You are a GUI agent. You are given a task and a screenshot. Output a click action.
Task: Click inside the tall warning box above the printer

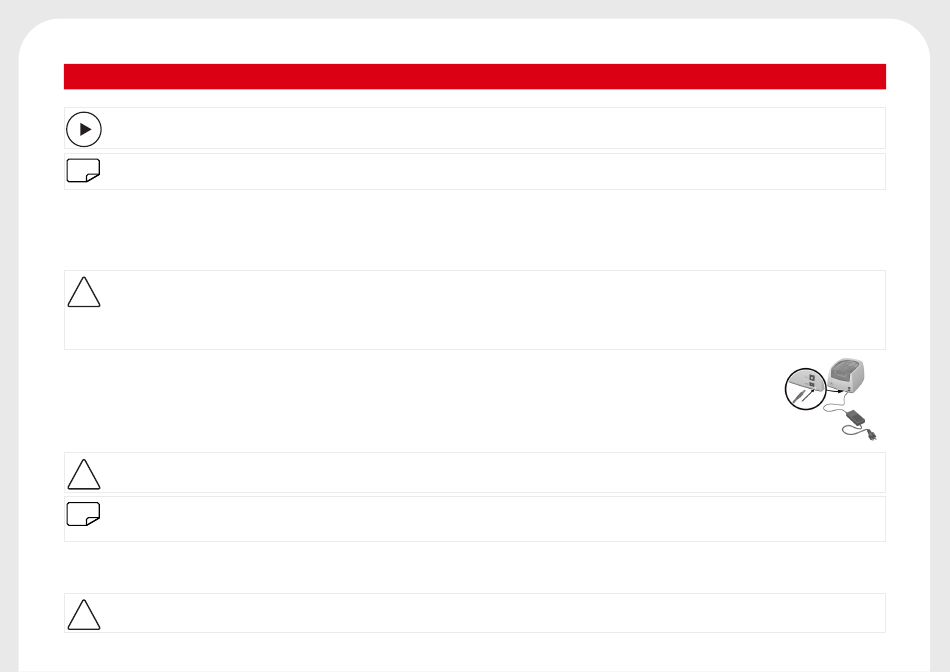pyautogui.click(x=494, y=310)
